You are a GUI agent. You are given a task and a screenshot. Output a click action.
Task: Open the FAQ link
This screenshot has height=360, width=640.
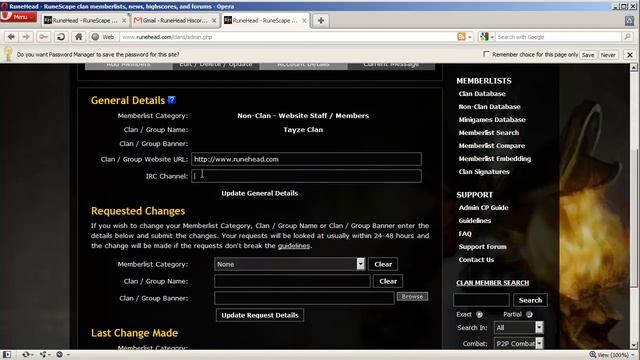(x=465, y=234)
